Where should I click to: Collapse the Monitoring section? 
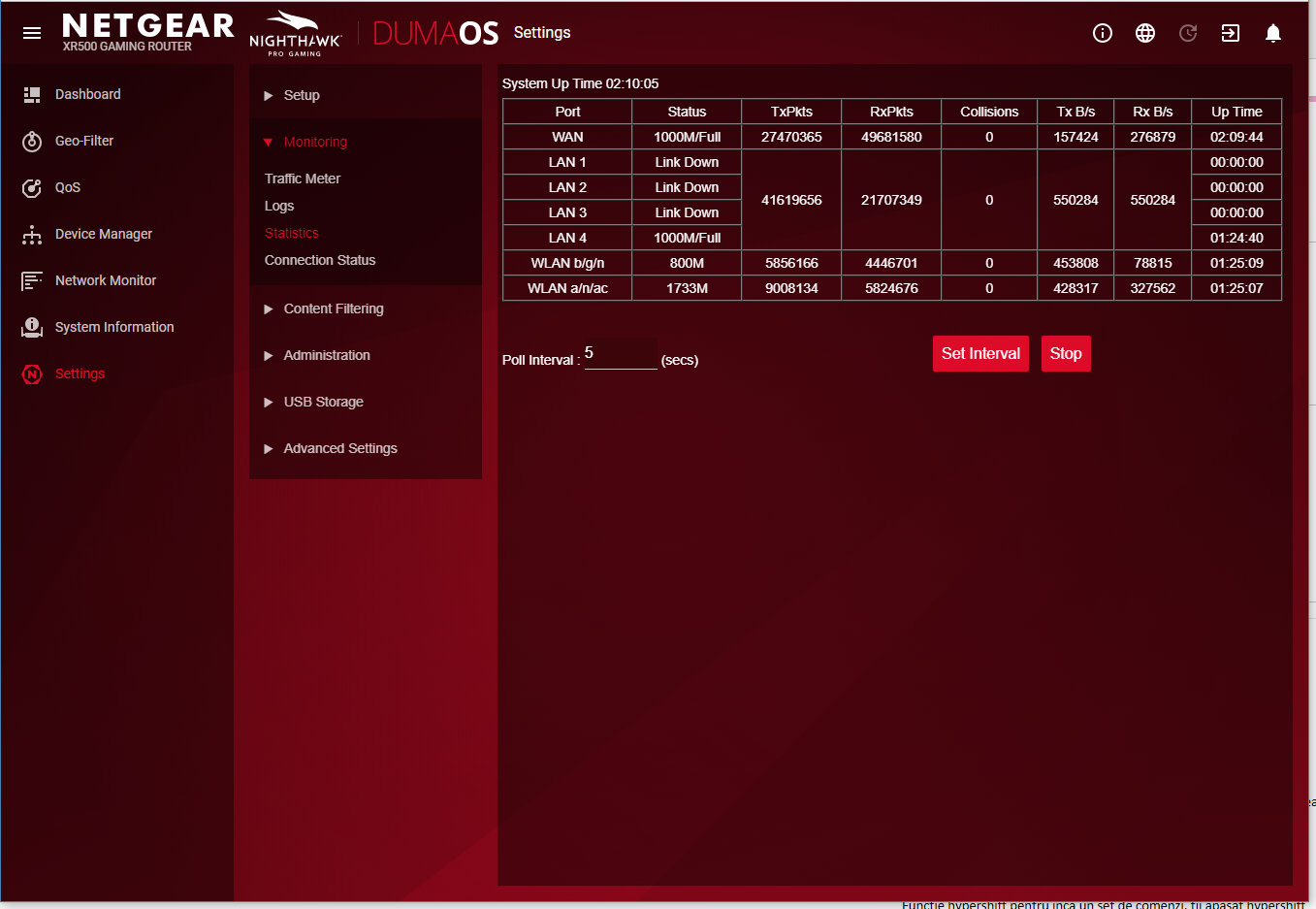coord(366,142)
